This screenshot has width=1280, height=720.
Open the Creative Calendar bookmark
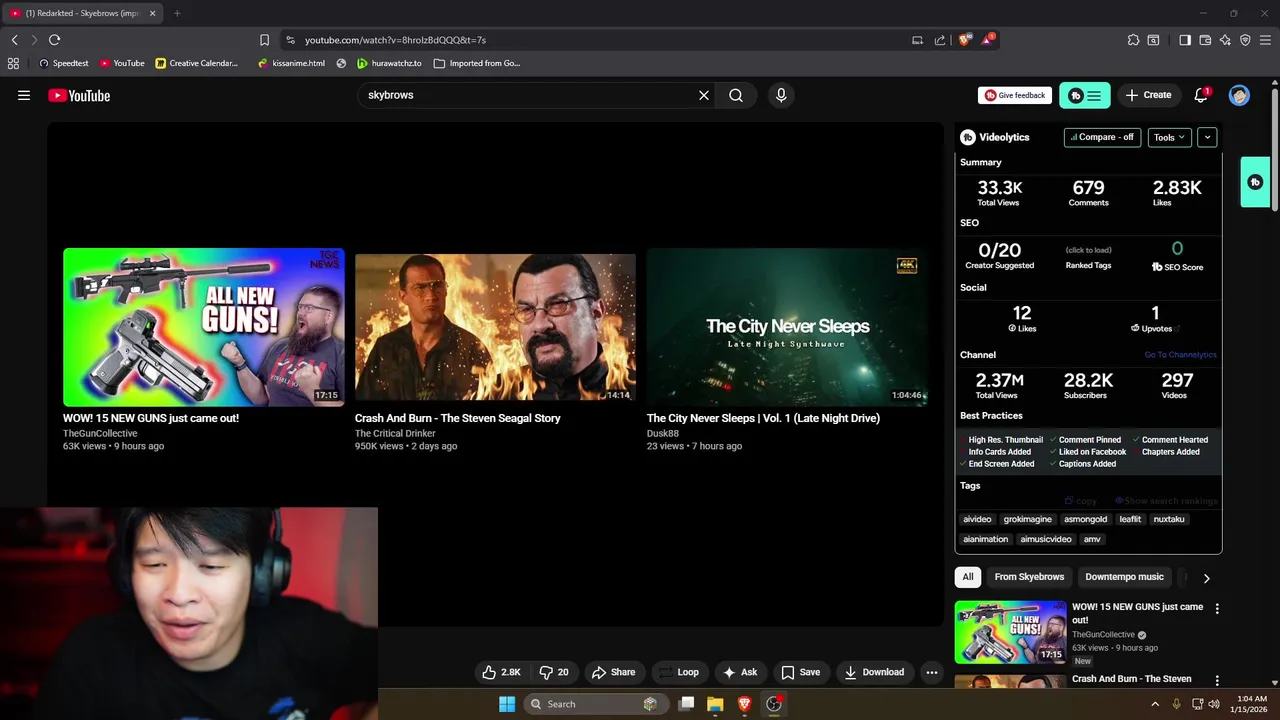click(x=197, y=63)
